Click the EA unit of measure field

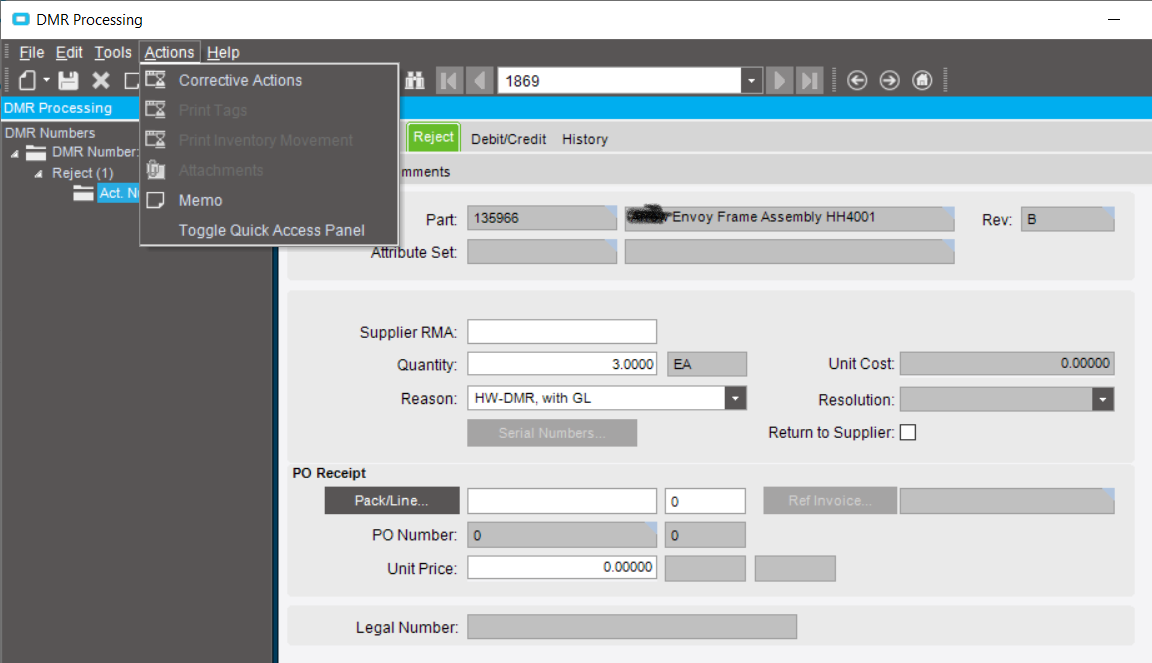coord(707,364)
